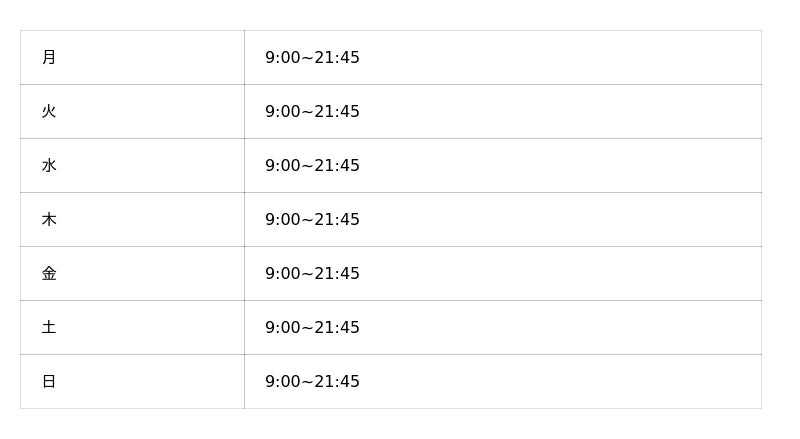This screenshot has height=439, width=800.
Task: Click the 日 (Sunday) day label
Action: click(49, 382)
